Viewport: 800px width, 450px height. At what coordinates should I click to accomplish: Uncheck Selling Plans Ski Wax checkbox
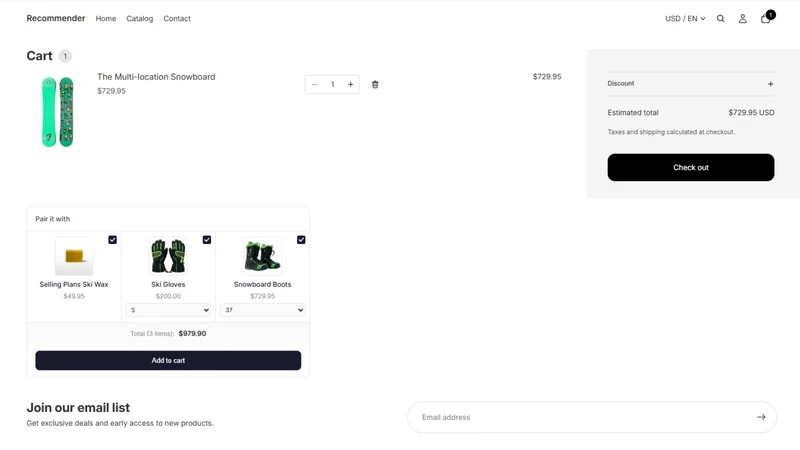(112, 240)
